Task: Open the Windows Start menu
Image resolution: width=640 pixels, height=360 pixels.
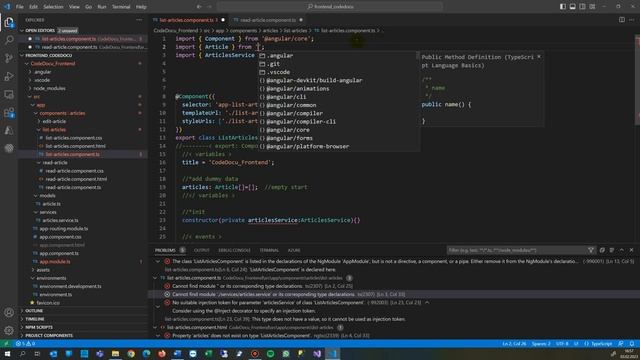Action: coord(7,353)
